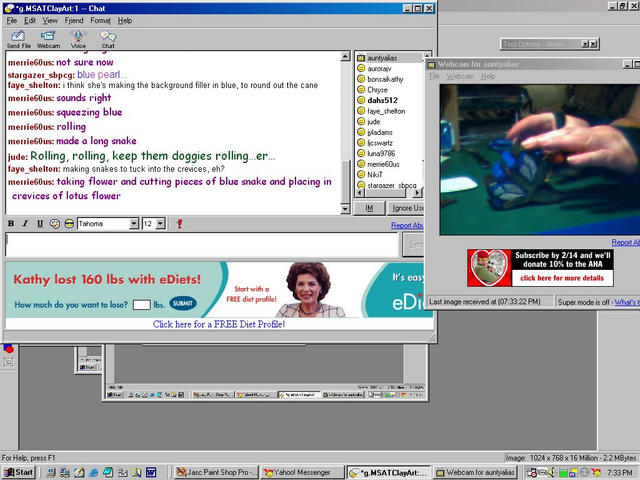
Task: Open the View menu in chat window
Action: click(50, 20)
